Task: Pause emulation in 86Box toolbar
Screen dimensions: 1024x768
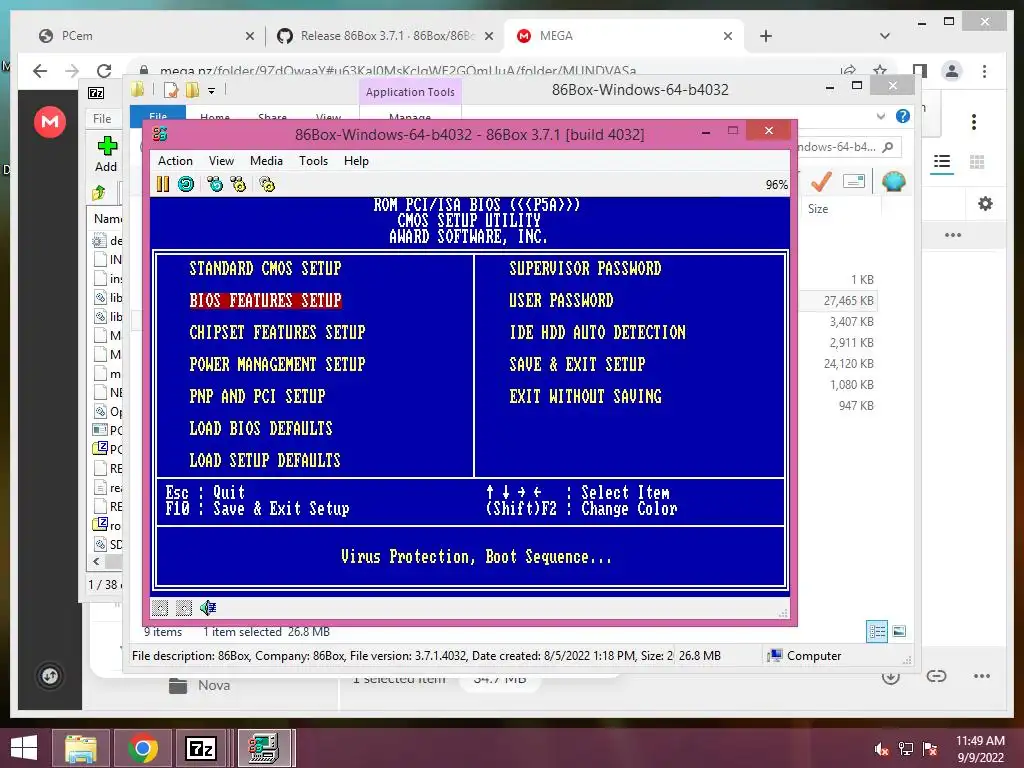Action: pos(163,184)
